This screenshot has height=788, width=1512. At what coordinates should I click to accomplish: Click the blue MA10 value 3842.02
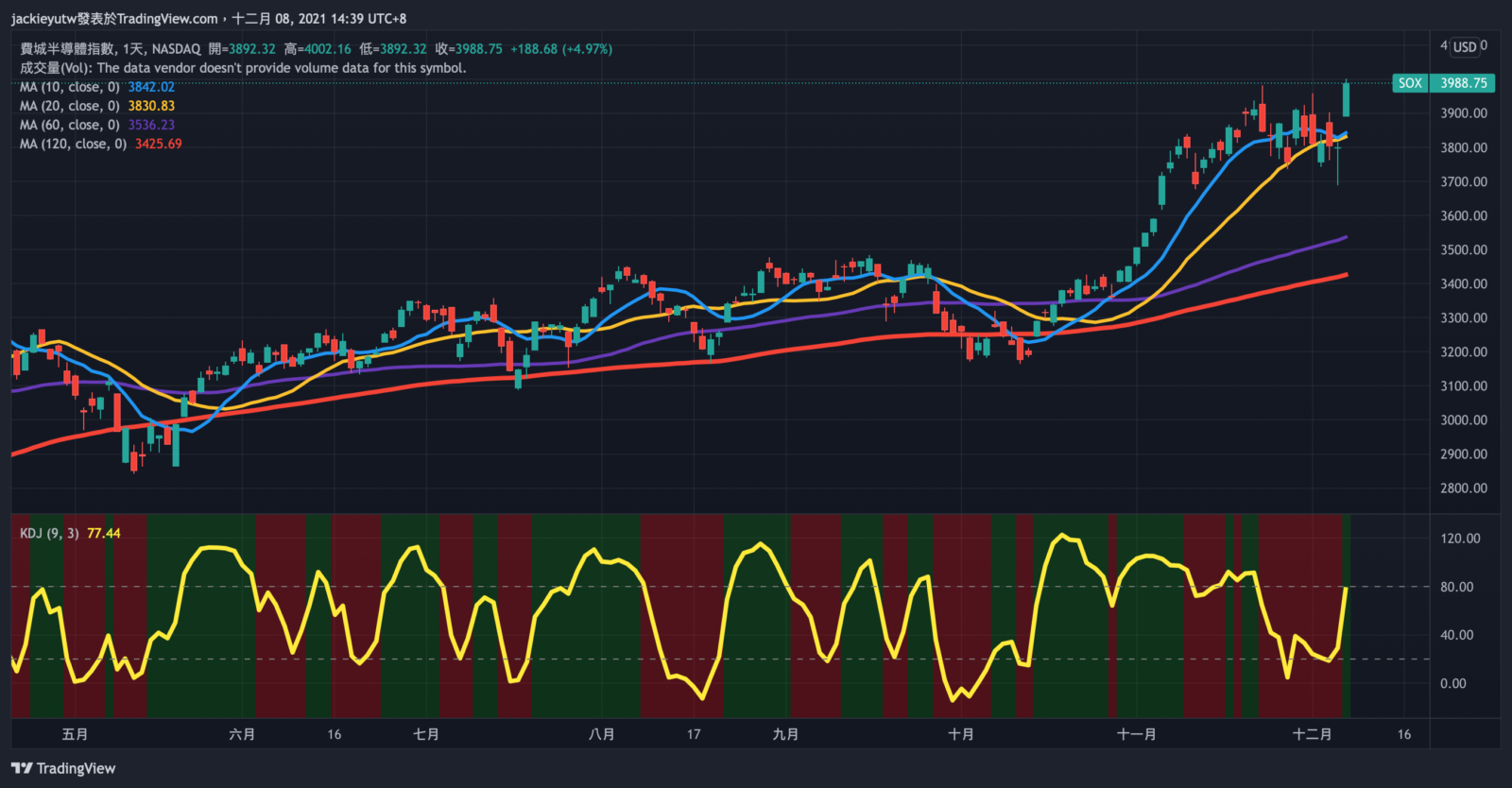(151, 87)
